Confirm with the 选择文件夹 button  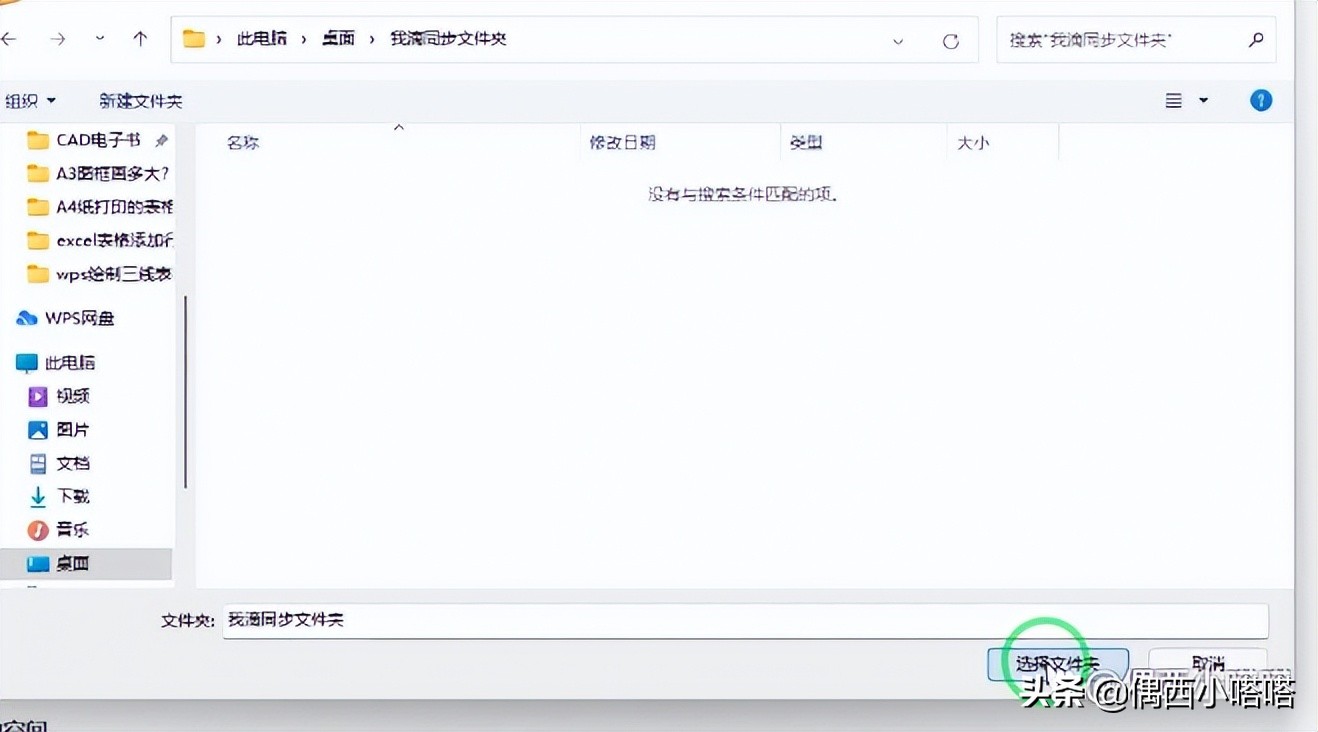1058,663
